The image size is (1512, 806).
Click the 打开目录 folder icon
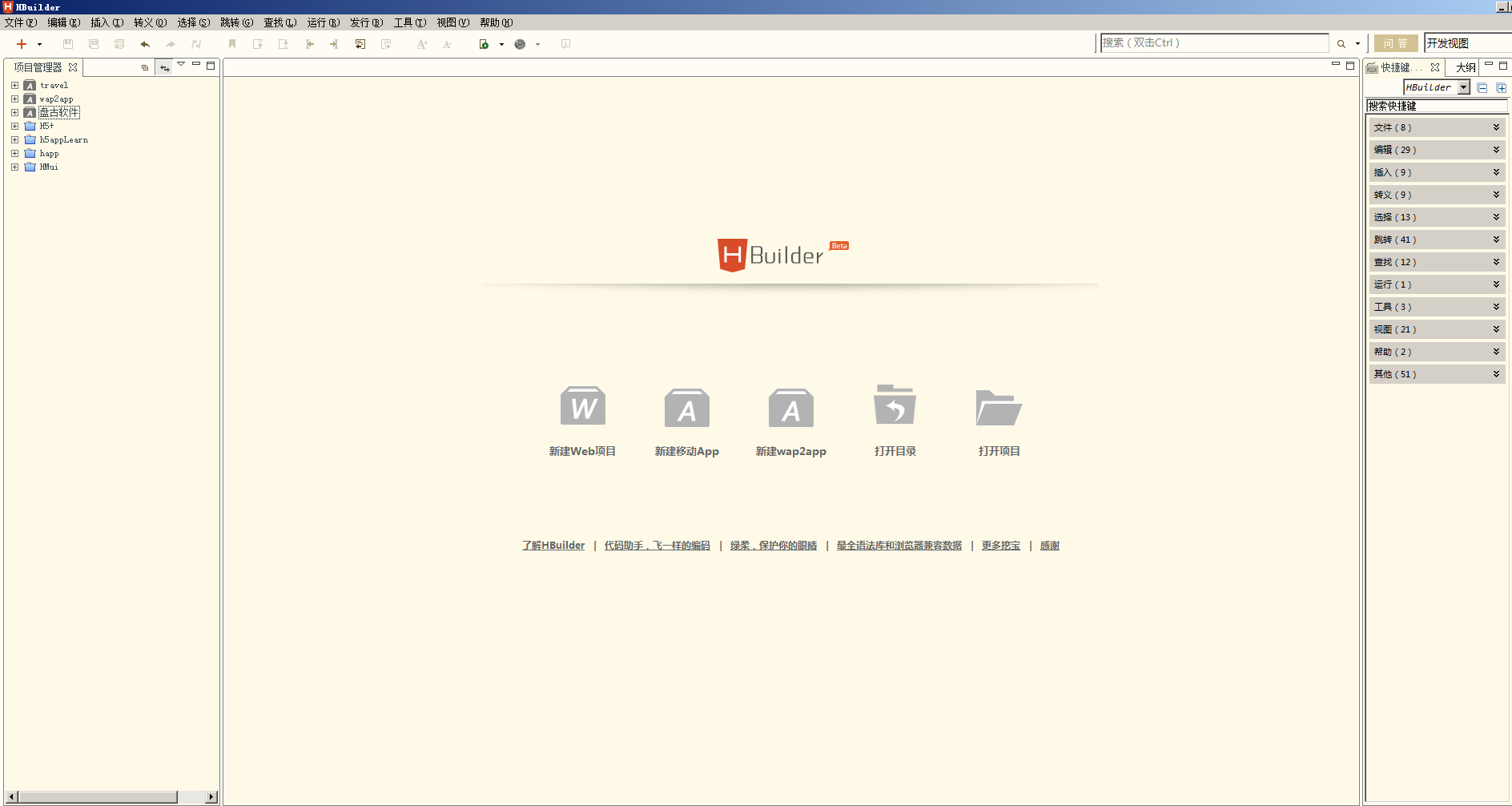point(895,405)
